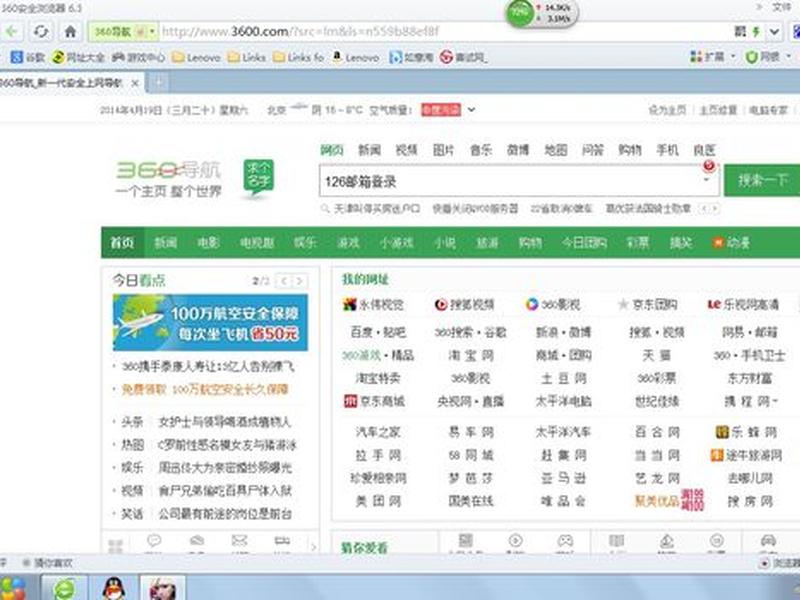Open the address bar history dropdown arrow
Image resolution: width=800 pixels, height=600 pixels.
pos(774,32)
